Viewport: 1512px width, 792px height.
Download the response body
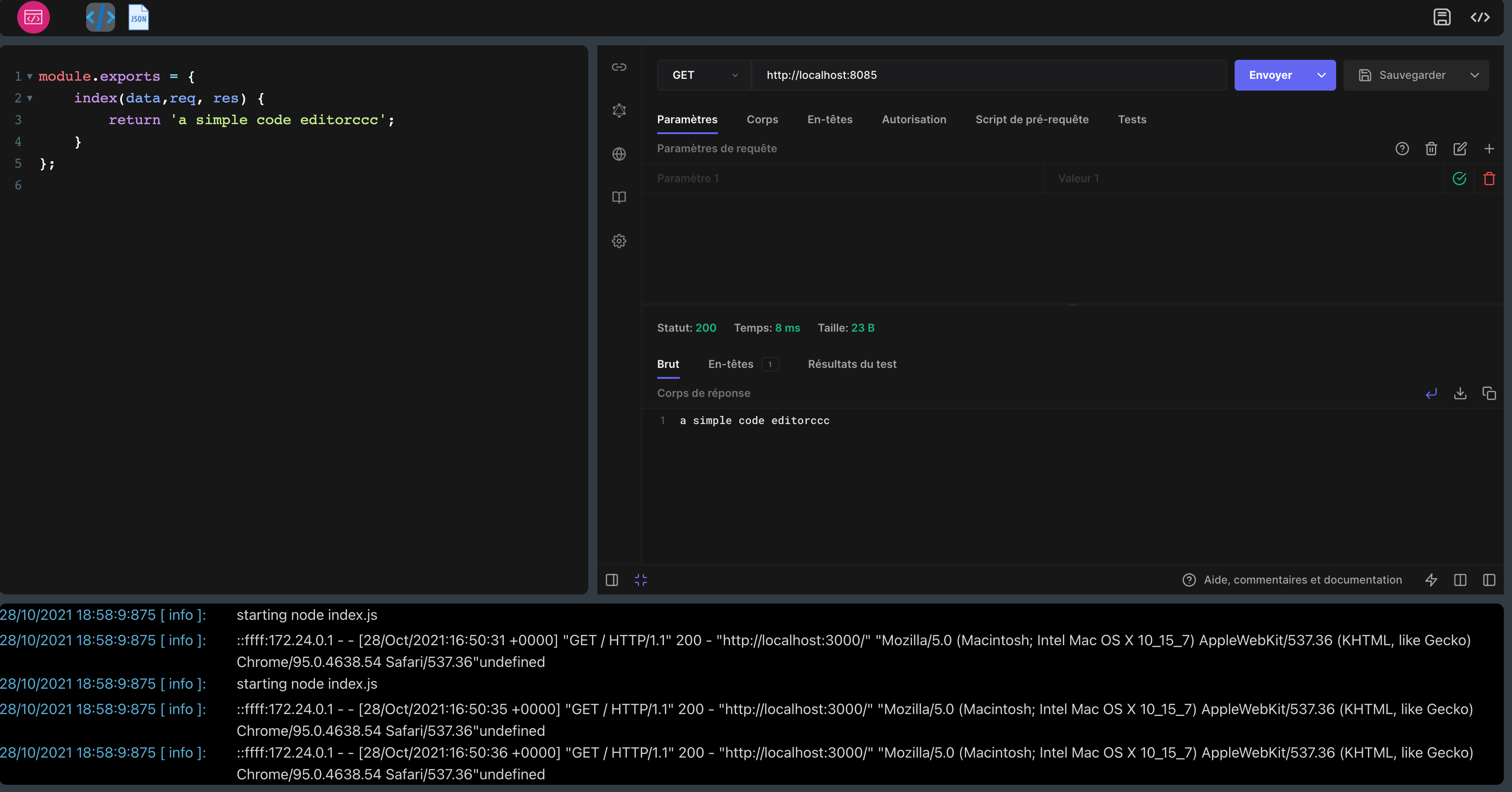1460,393
